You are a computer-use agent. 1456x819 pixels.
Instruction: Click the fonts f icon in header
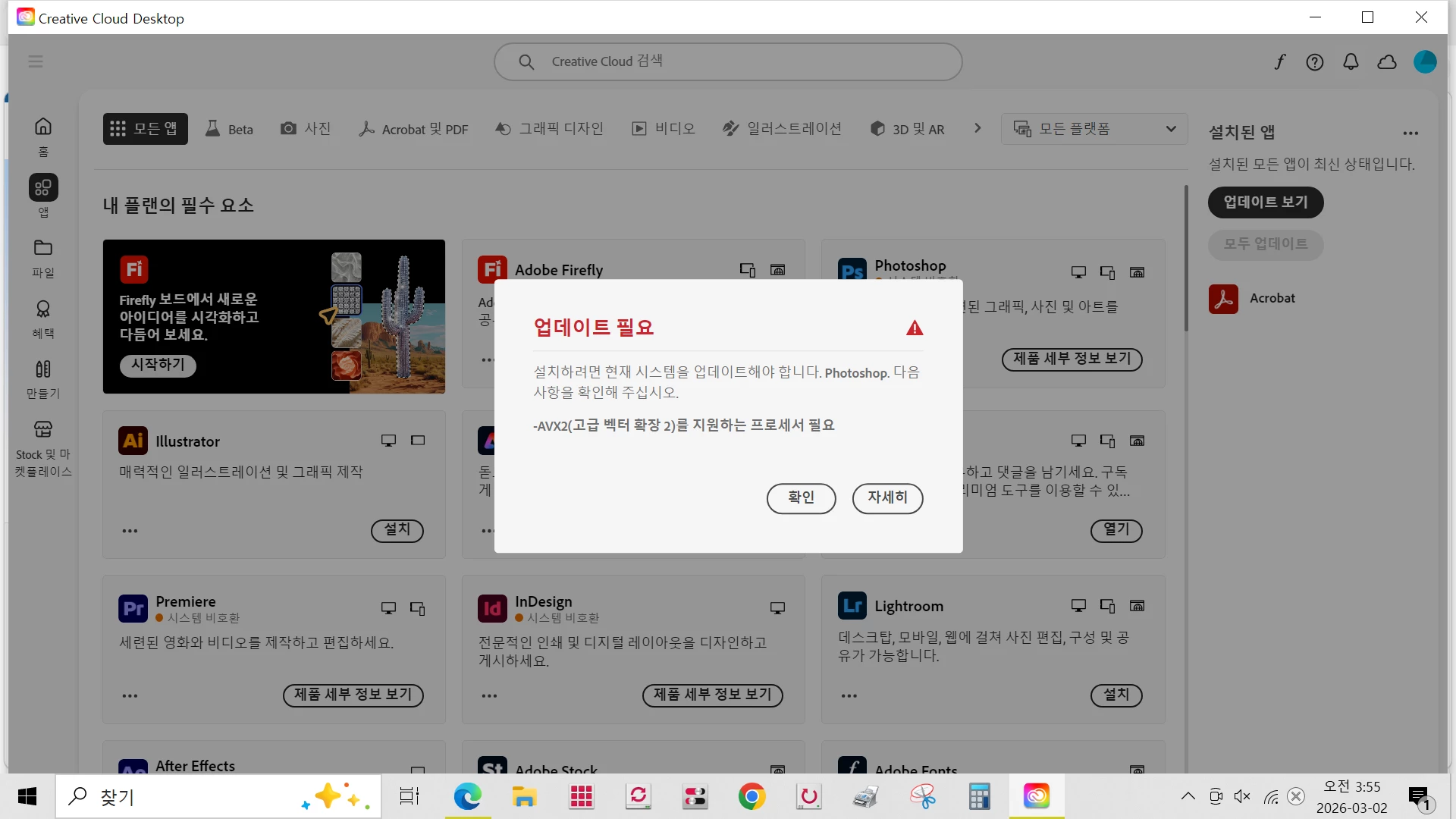click(x=1280, y=62)
